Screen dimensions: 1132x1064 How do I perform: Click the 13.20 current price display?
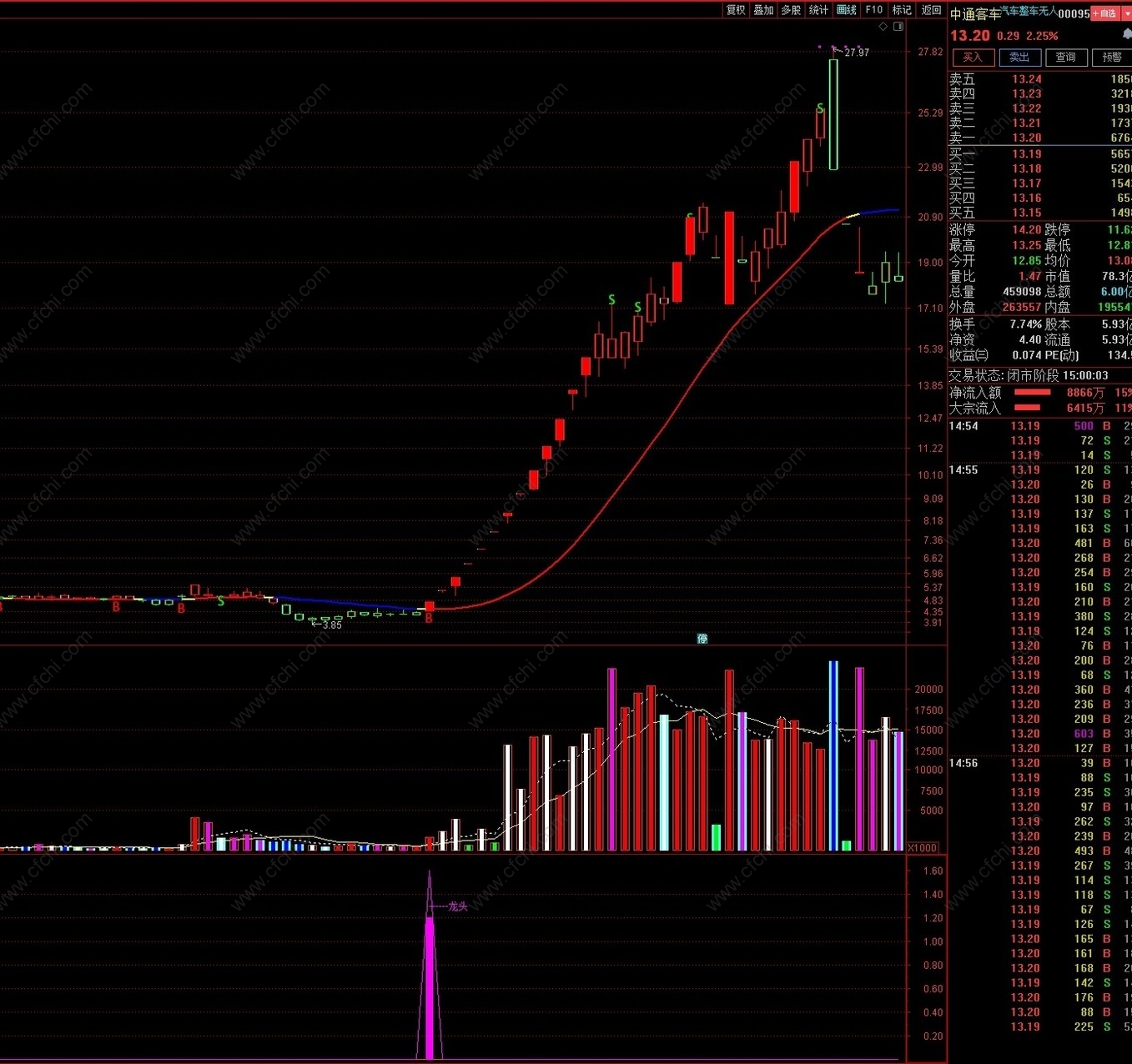pos(970,36)
